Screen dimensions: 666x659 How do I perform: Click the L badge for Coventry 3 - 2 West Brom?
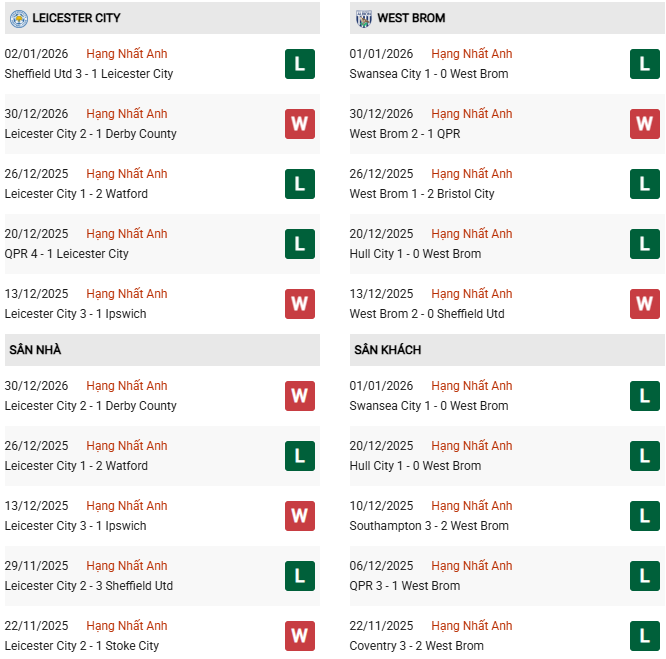click(644, 636)
